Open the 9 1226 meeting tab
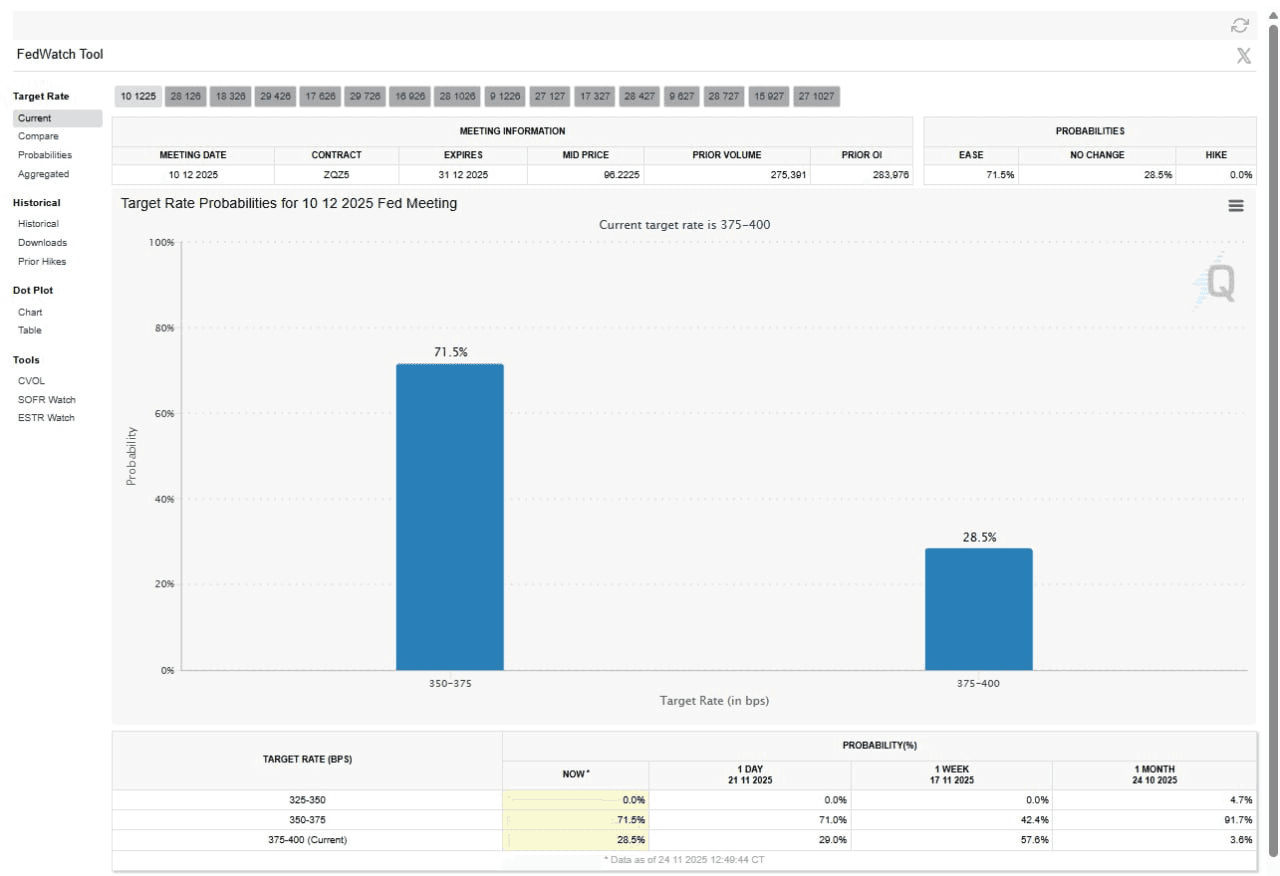The height and width of the screenshot is (876, 1280). pos(504,97)
